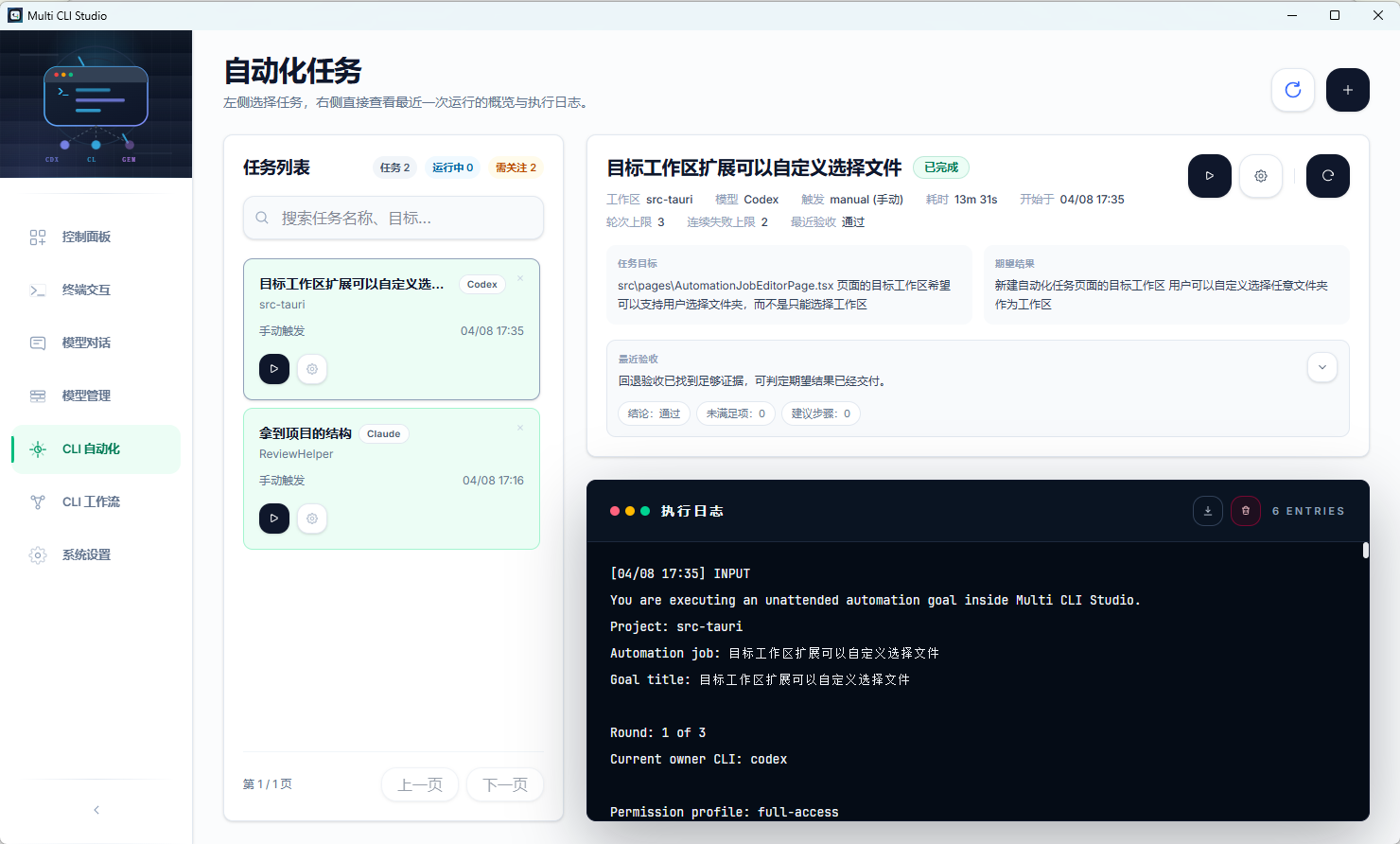The width and height of the screenshot is (1400, 844).
Task: Click the 任务目标 description box
Action: (x=789, y=285)
